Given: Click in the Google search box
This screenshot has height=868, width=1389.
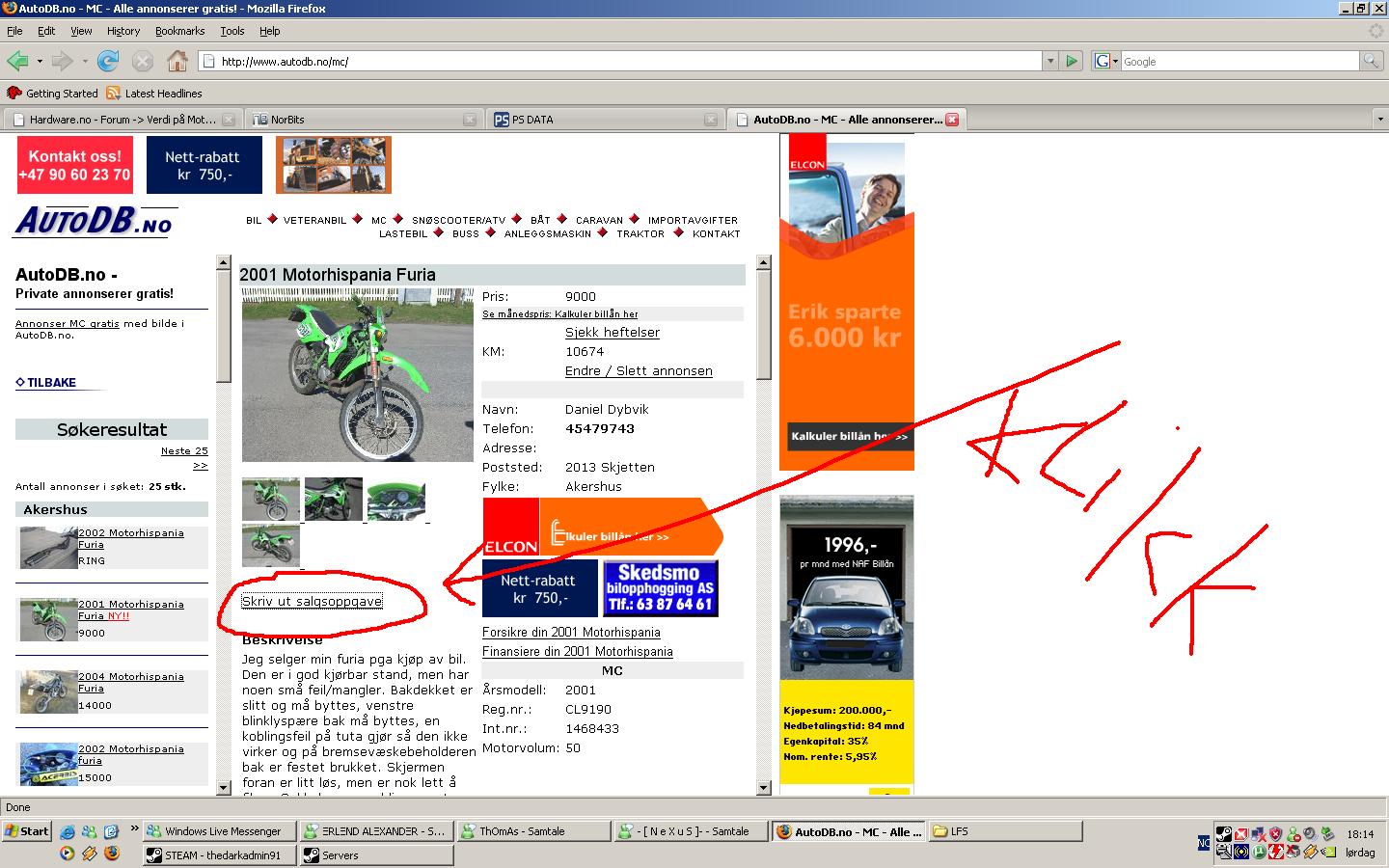Looking at the screenshot, I should click(1239, 61).
